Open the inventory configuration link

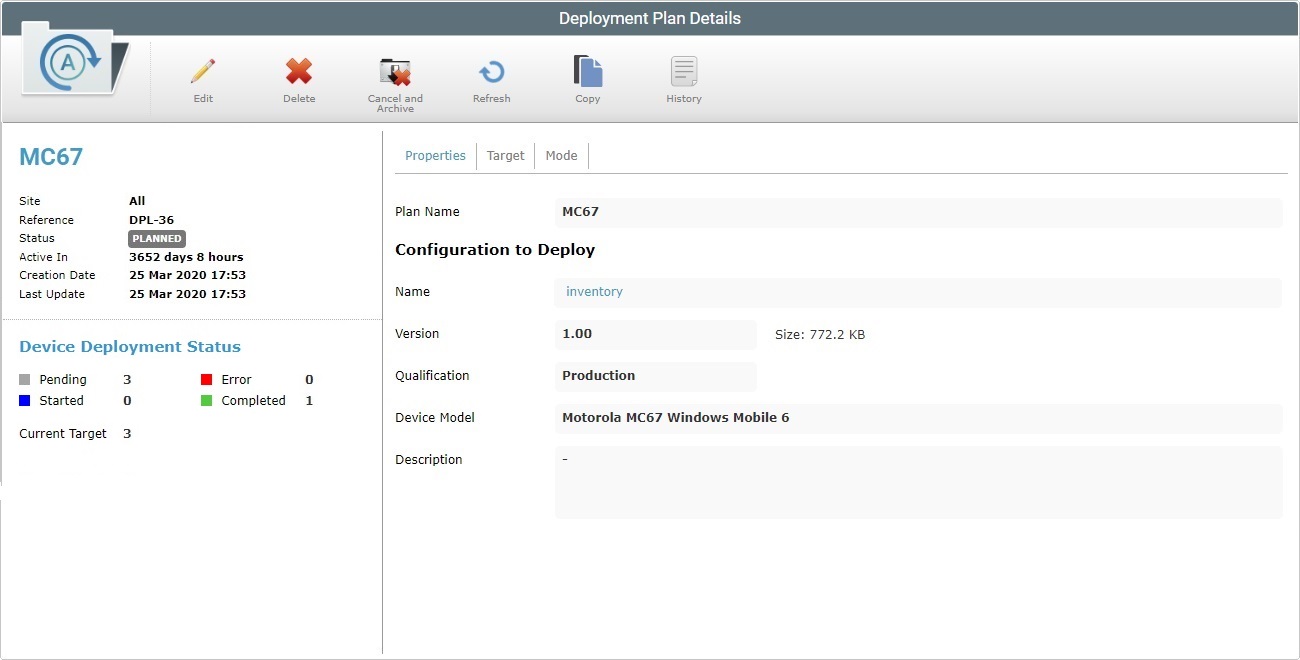tap(594, 291)
